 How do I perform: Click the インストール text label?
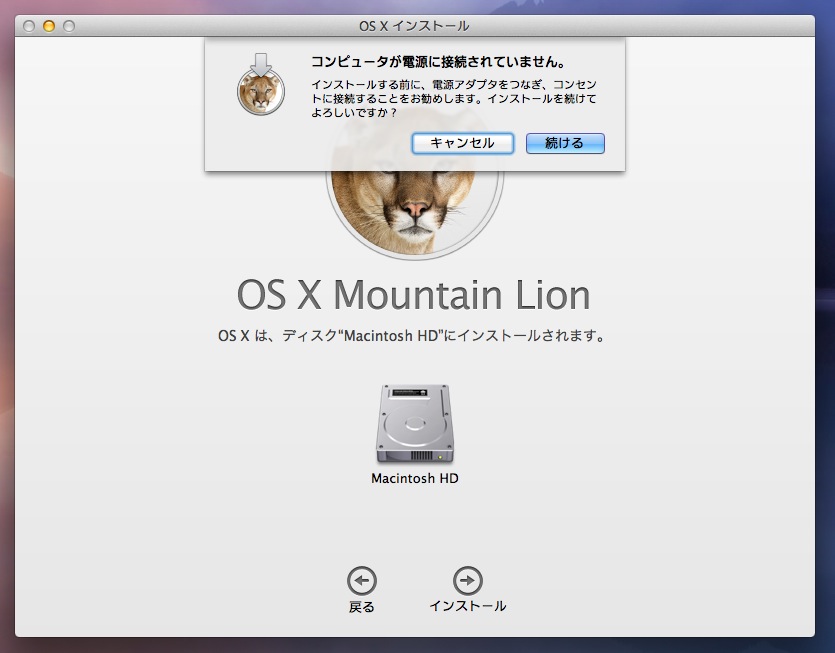[x=468, y=606]
